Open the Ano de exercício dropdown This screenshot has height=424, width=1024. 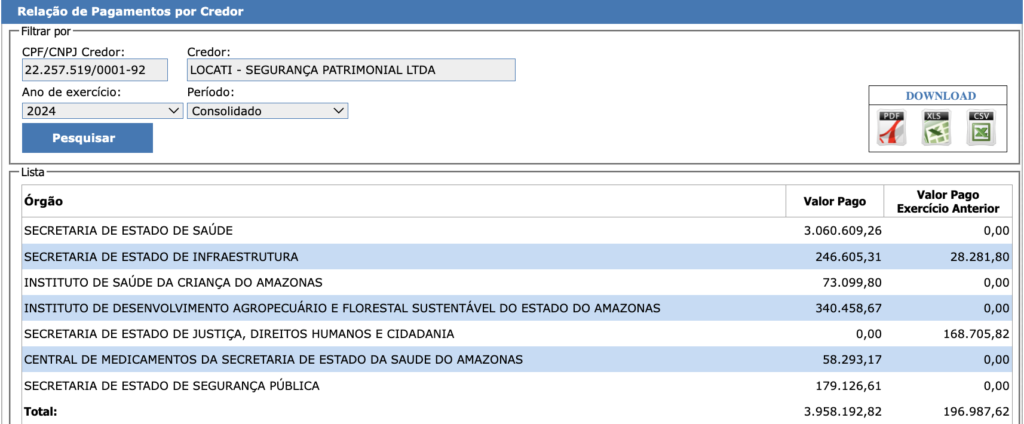click(x=102, y=111)
